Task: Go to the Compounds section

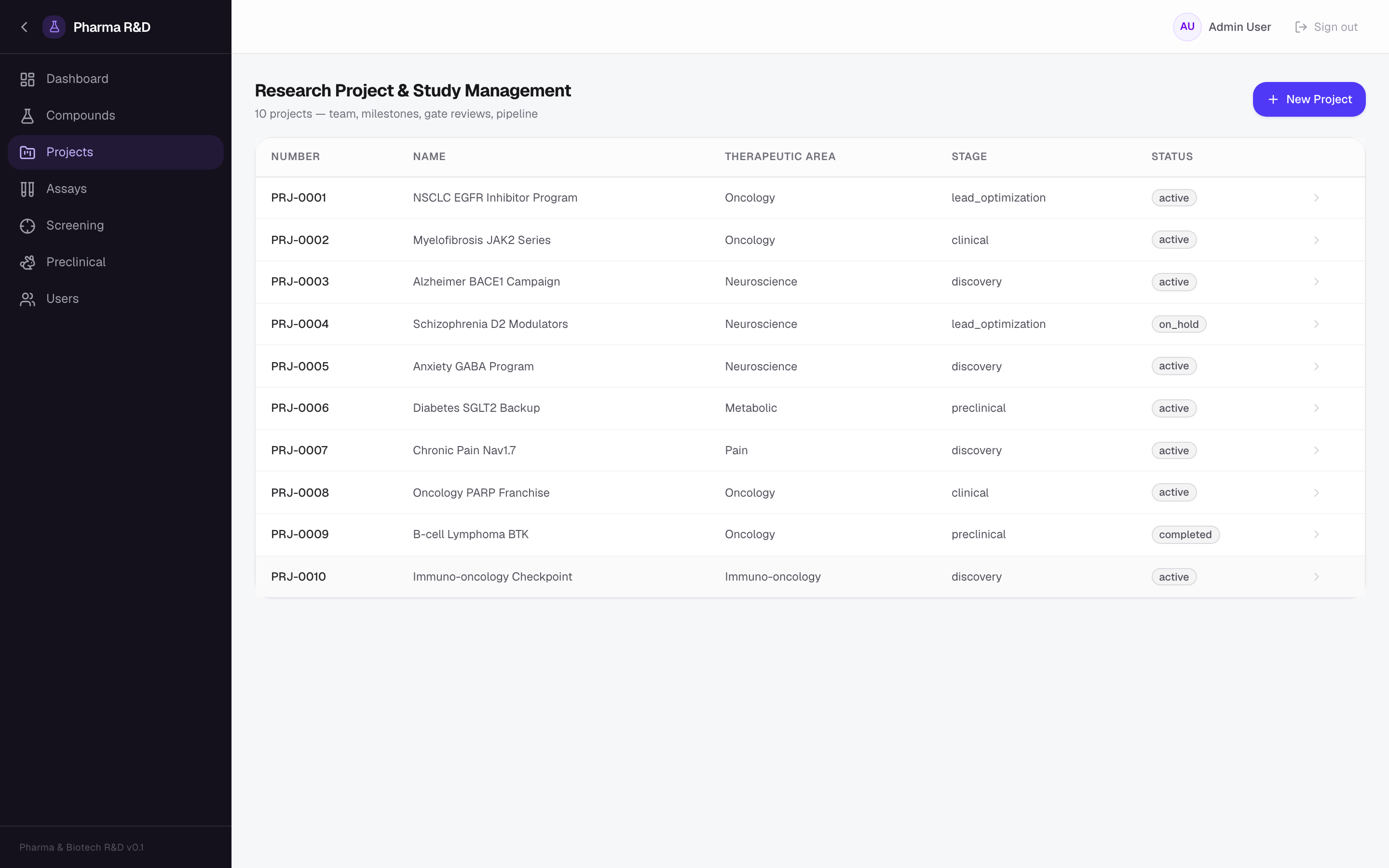Action: (x=116, y=116)
